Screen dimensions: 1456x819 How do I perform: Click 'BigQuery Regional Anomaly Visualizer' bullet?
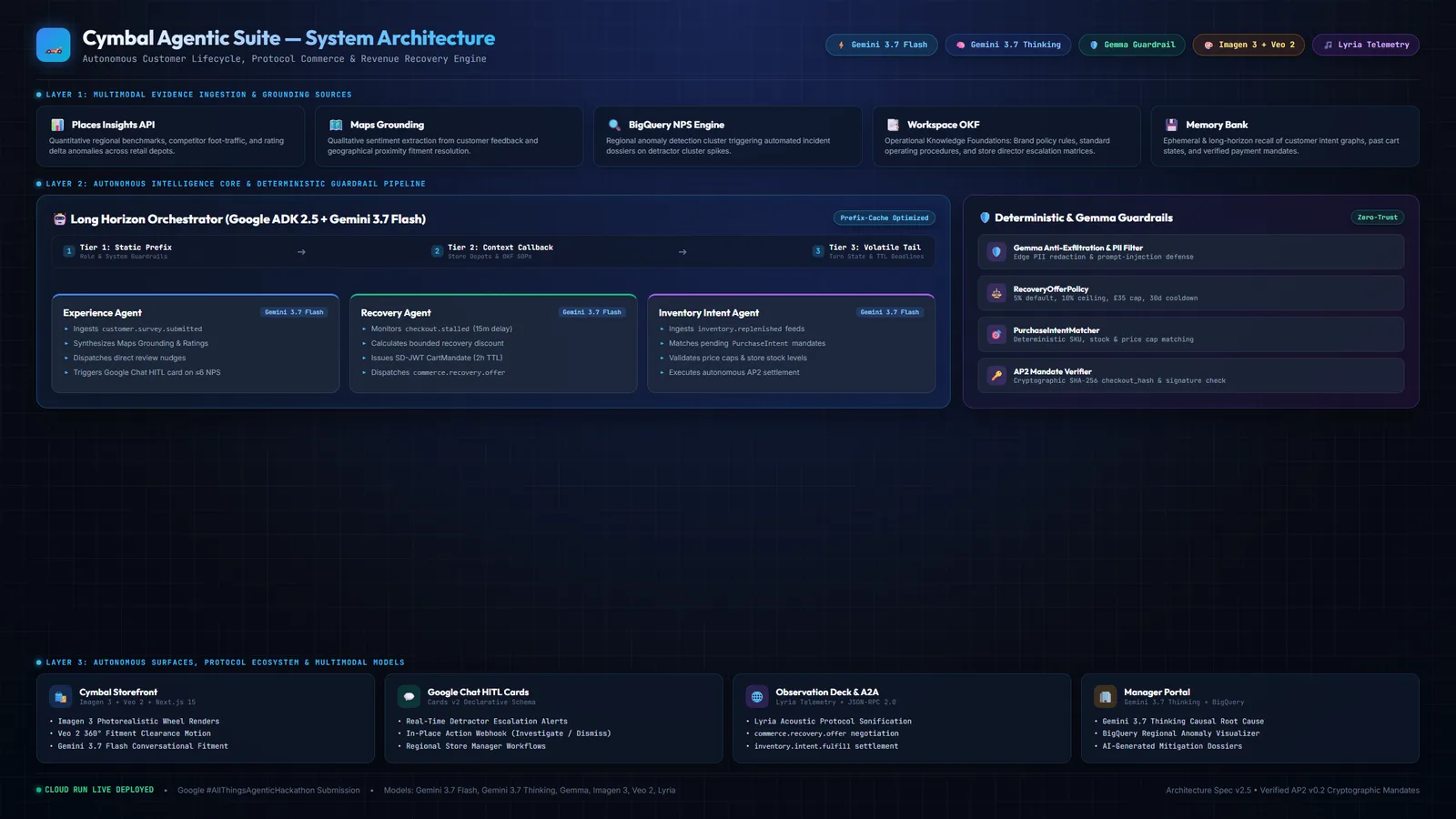pos(1181,733)
